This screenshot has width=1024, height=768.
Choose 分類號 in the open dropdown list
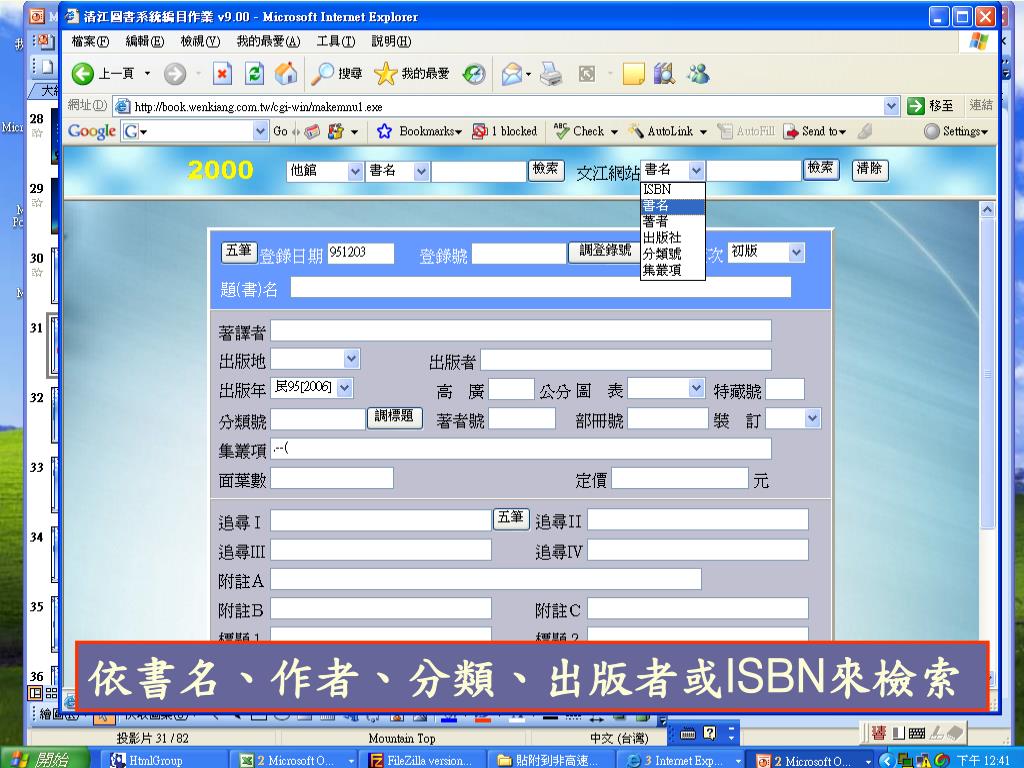[x=672, y=254]
